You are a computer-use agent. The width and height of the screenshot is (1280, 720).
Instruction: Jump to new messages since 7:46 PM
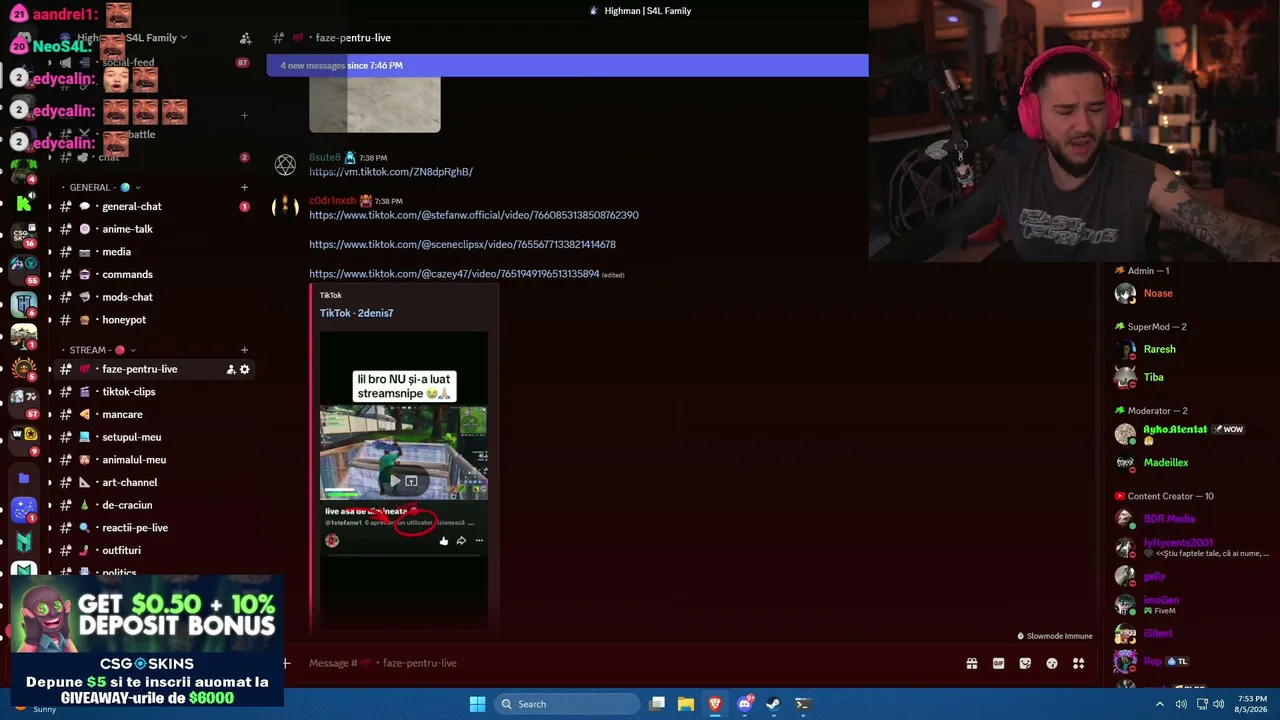point(567,66)
